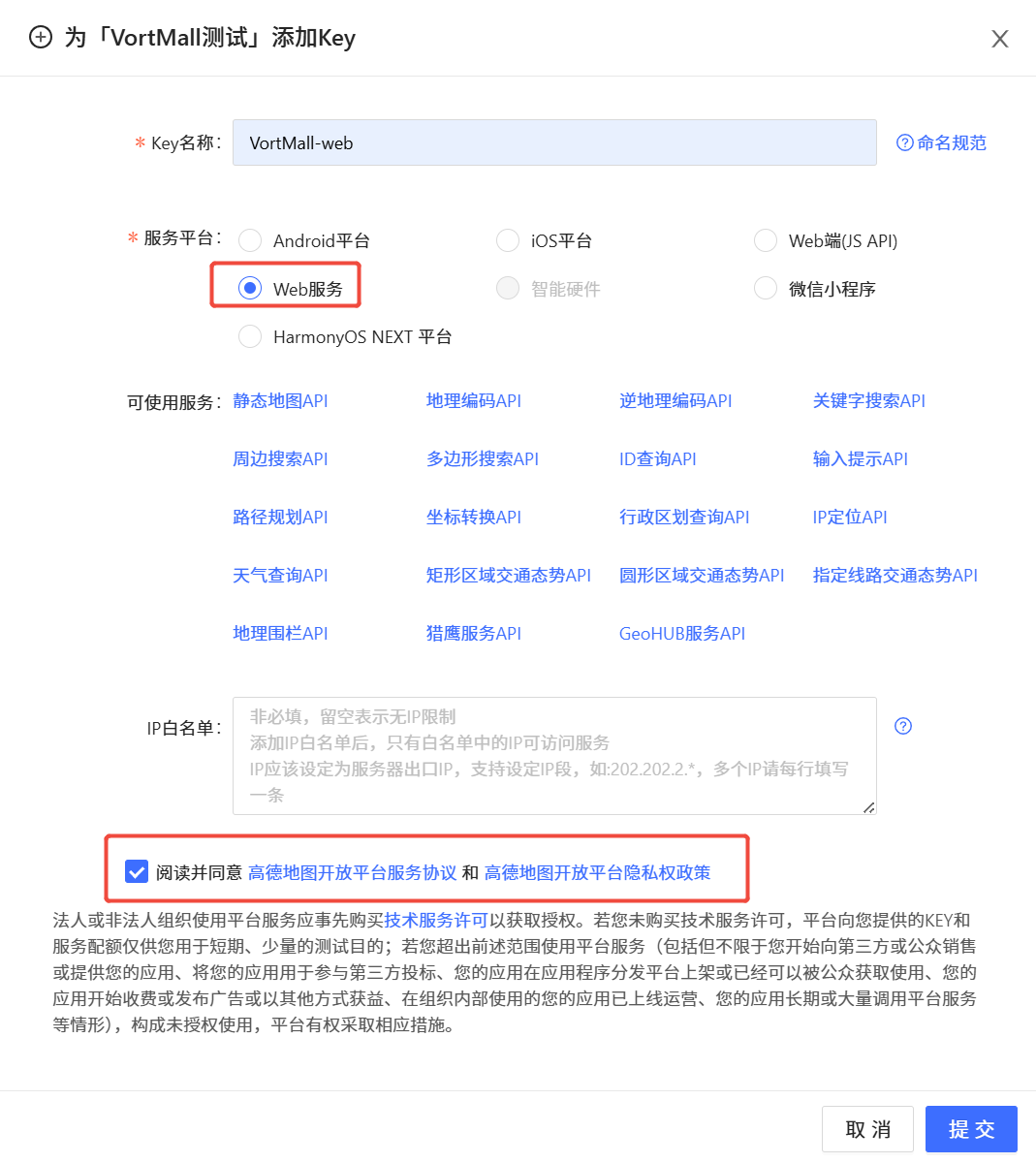Open the 静态地图API link

[280, 401]
